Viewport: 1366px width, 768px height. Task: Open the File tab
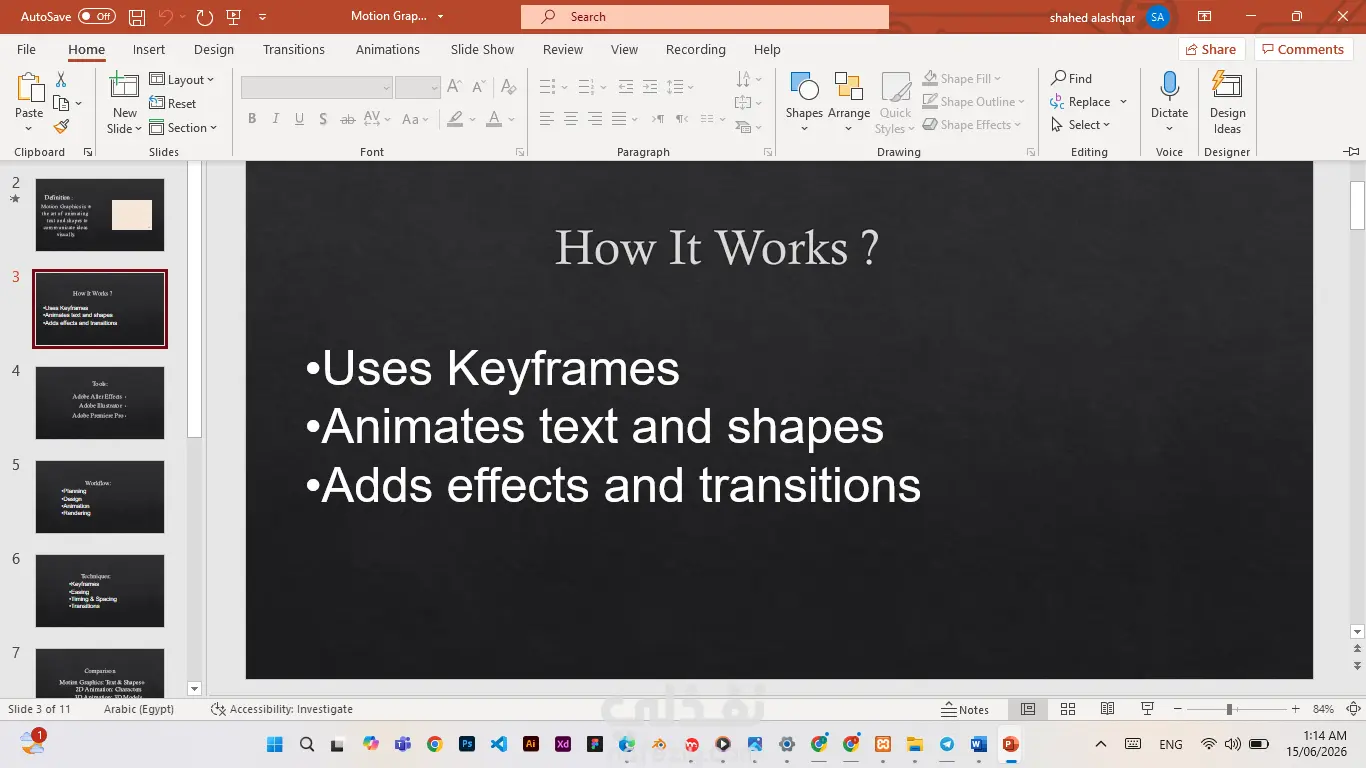coord(26,49)
